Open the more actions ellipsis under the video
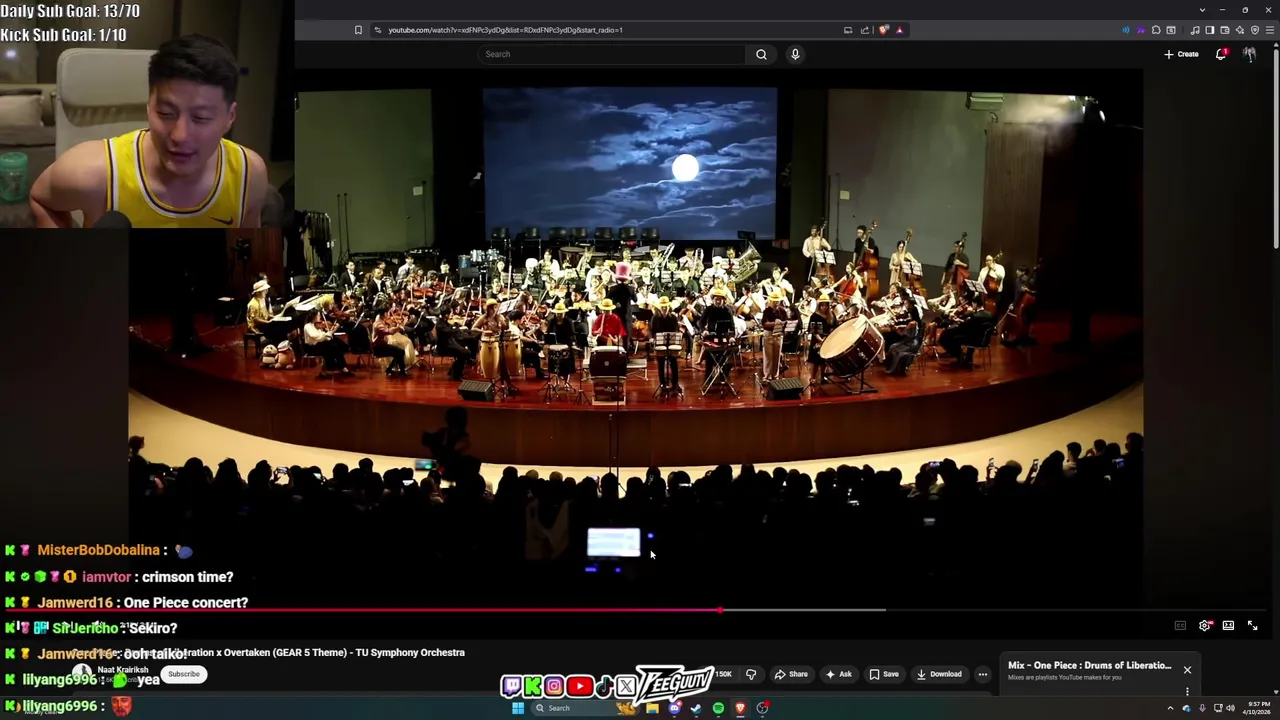The width and height of the screenshot is (1280, 720). click(982, 674)
